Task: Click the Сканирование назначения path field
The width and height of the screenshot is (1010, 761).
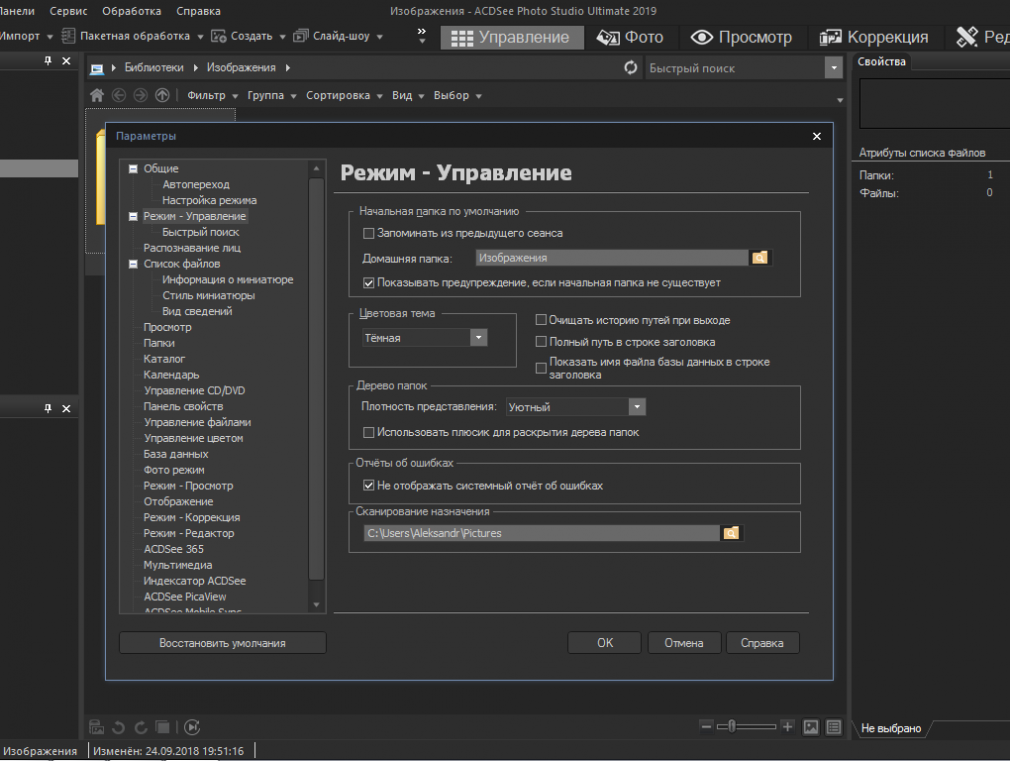Action: [x=541, y=533]
